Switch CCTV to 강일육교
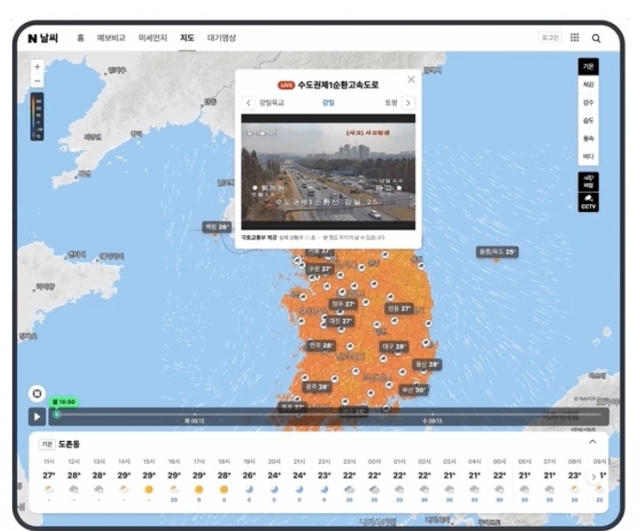Screen dimensions: 640x531 pyautogui.click(x=272, y=103)
